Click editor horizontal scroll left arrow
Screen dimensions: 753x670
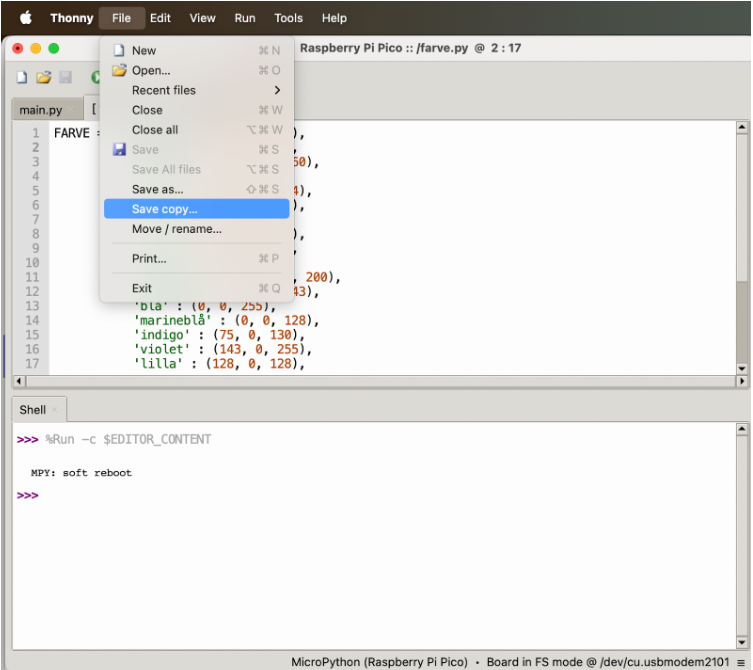click(19, 381)
